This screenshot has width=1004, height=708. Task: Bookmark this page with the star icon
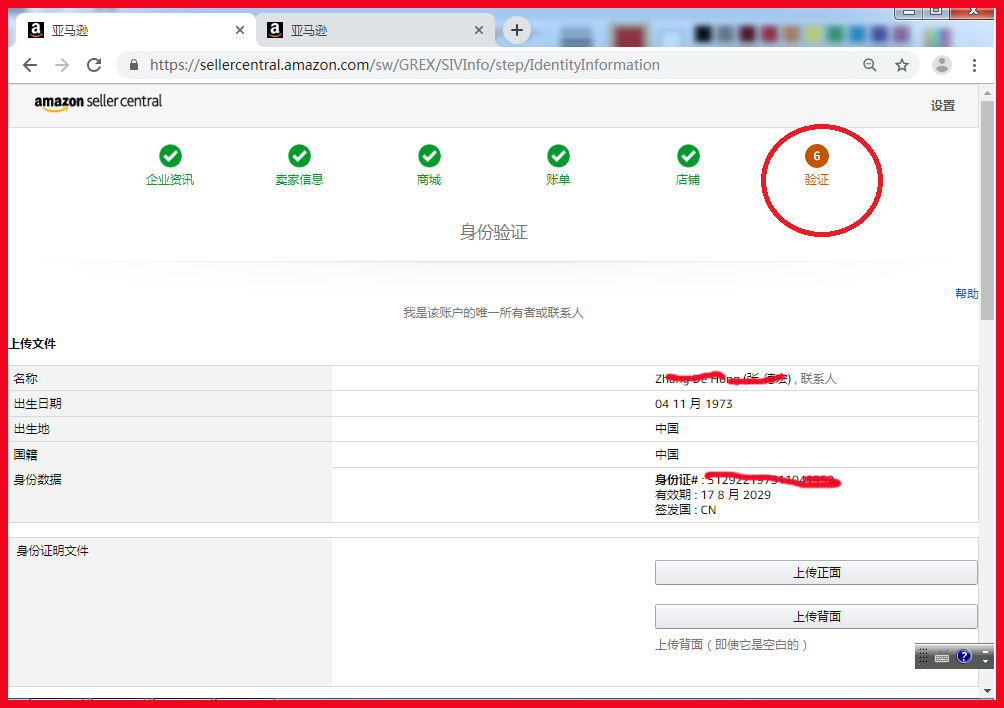click(902, 65)
